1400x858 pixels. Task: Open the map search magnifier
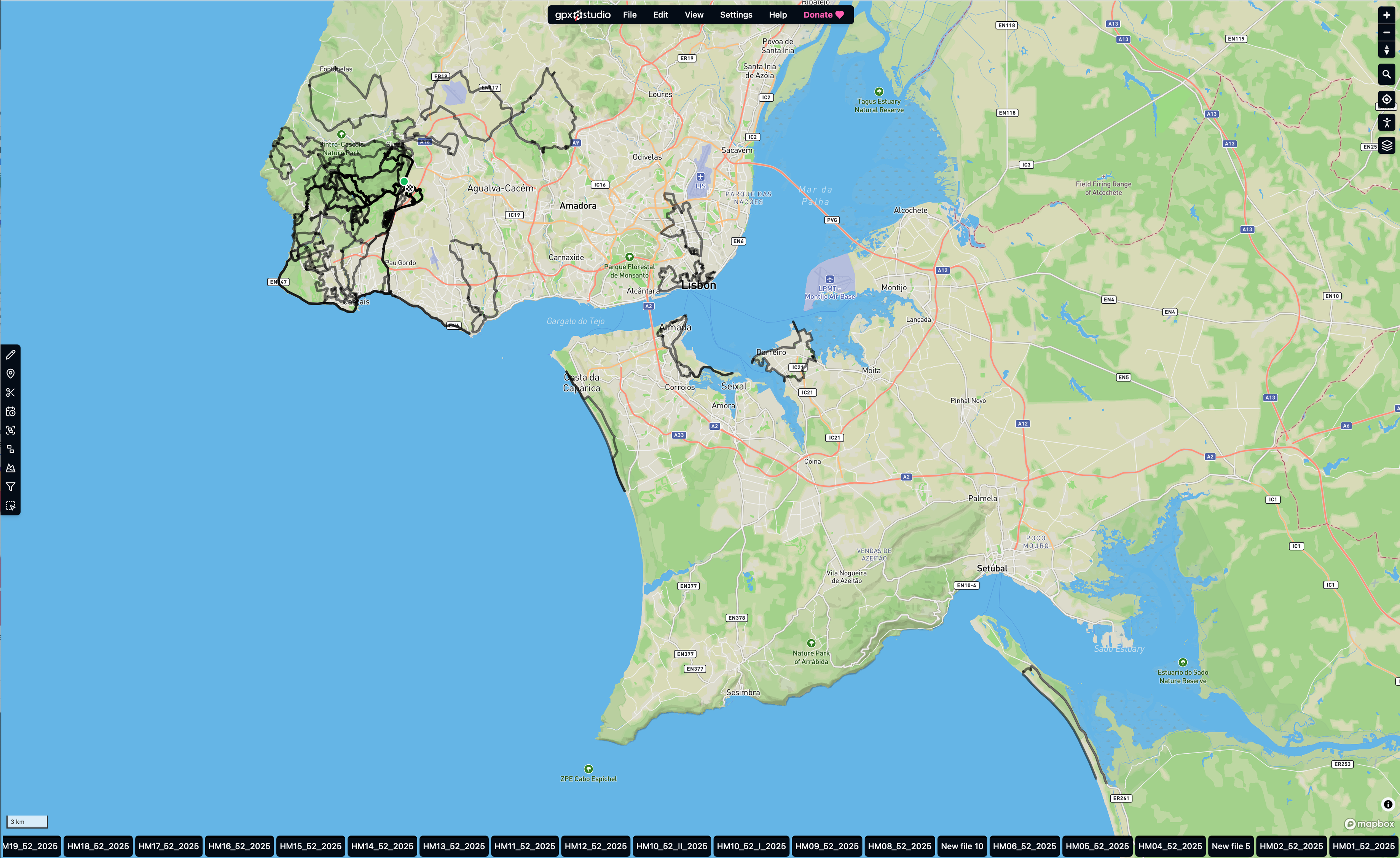[1386, 75]
